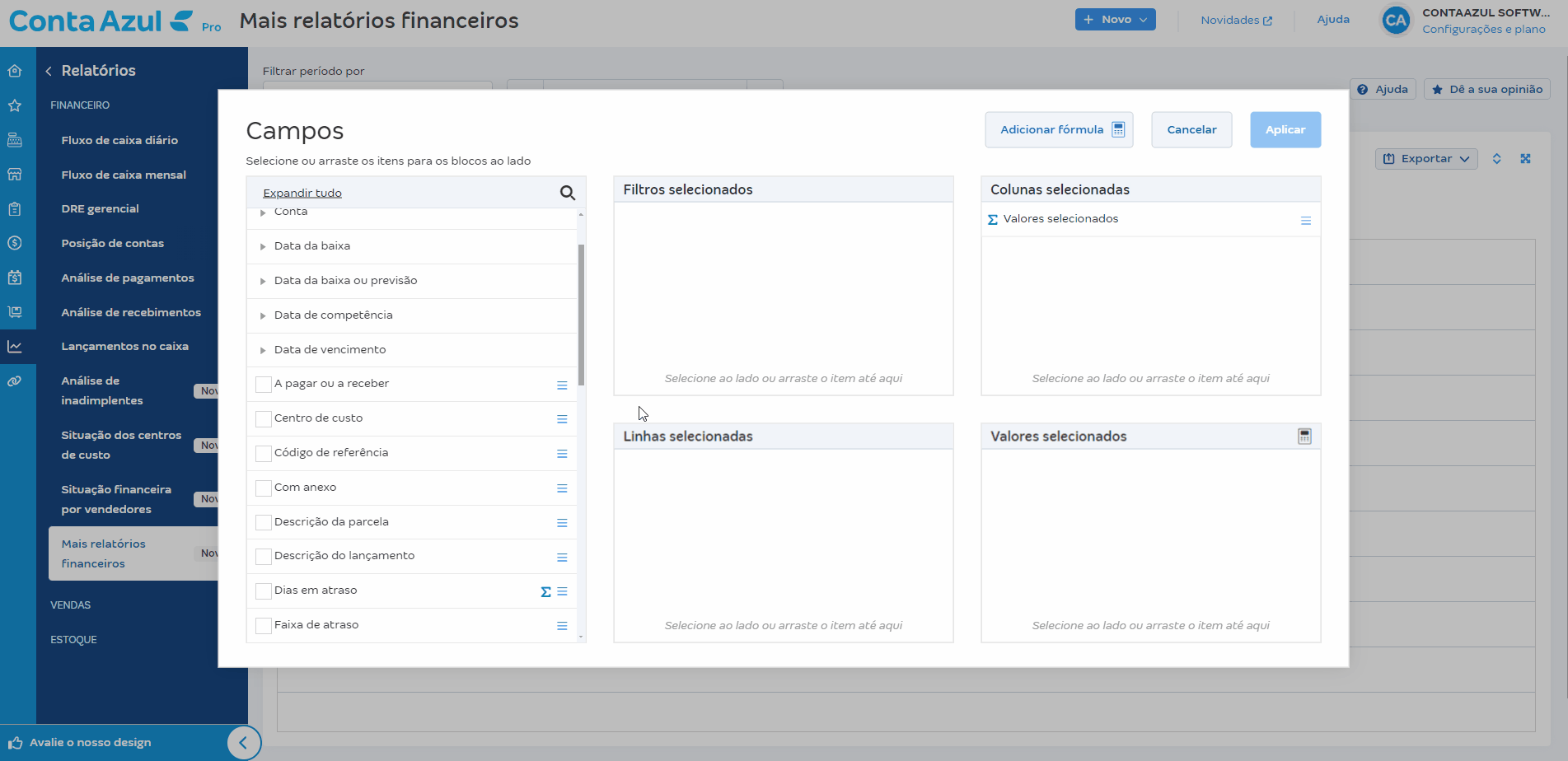Image resolution: width=1568 pixels, height=761 pixels.
Task: Check the Centro de custo checkbox
Action: click(264, 419)
